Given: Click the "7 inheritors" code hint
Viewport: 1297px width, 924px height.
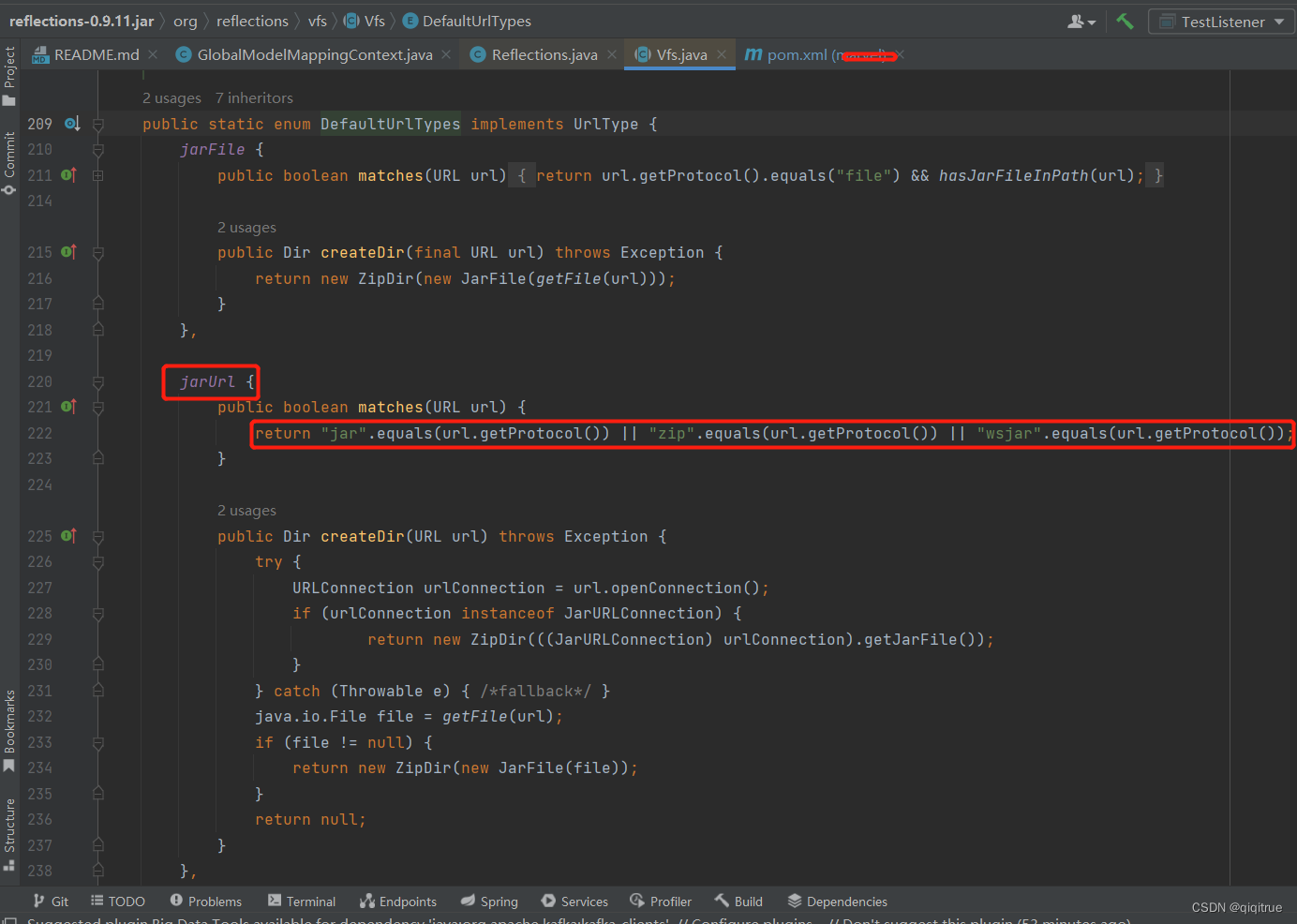Looking at the screenshot, I should point(254,97).
